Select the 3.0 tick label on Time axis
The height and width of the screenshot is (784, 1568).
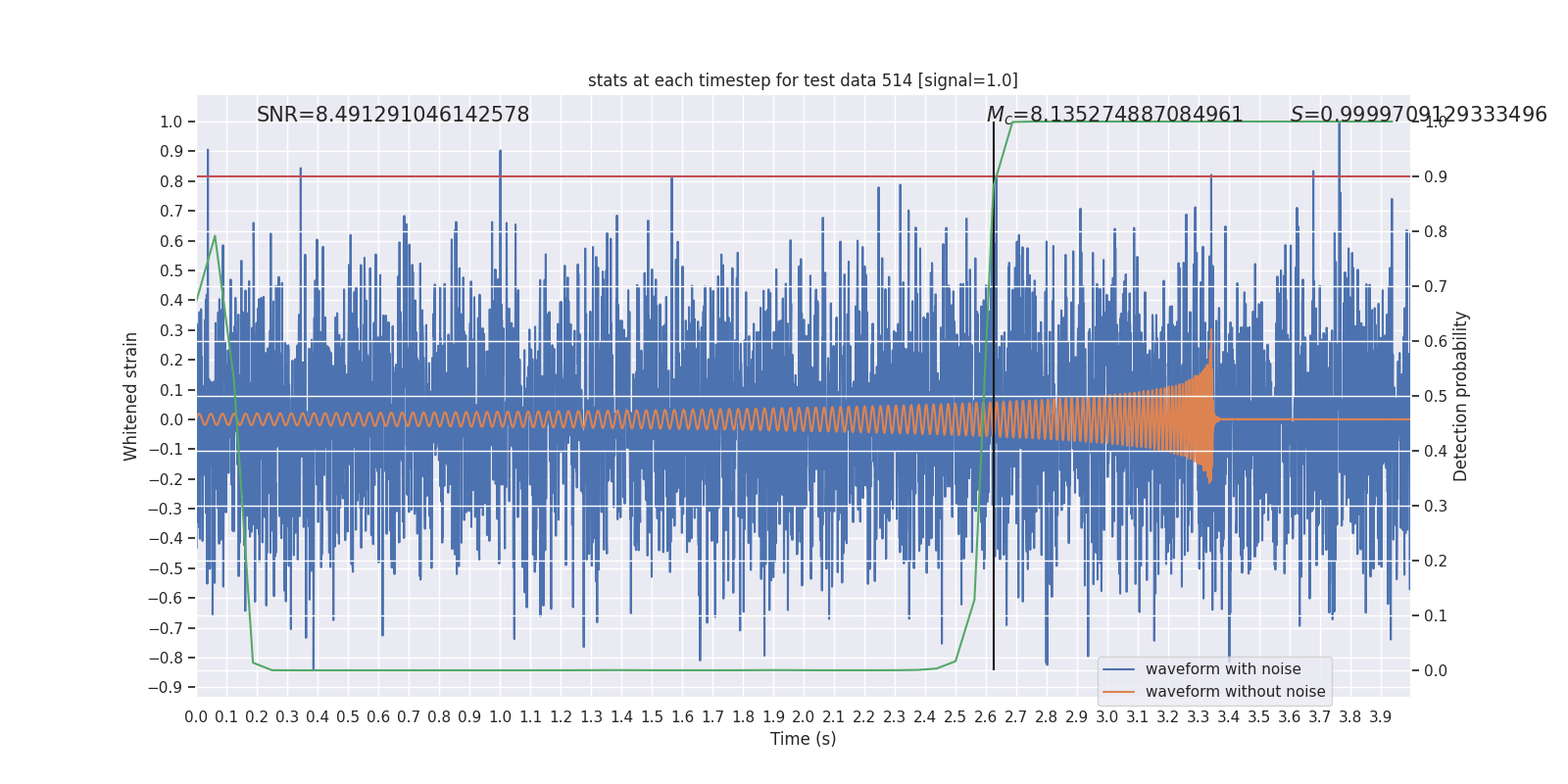(1107, 717)
